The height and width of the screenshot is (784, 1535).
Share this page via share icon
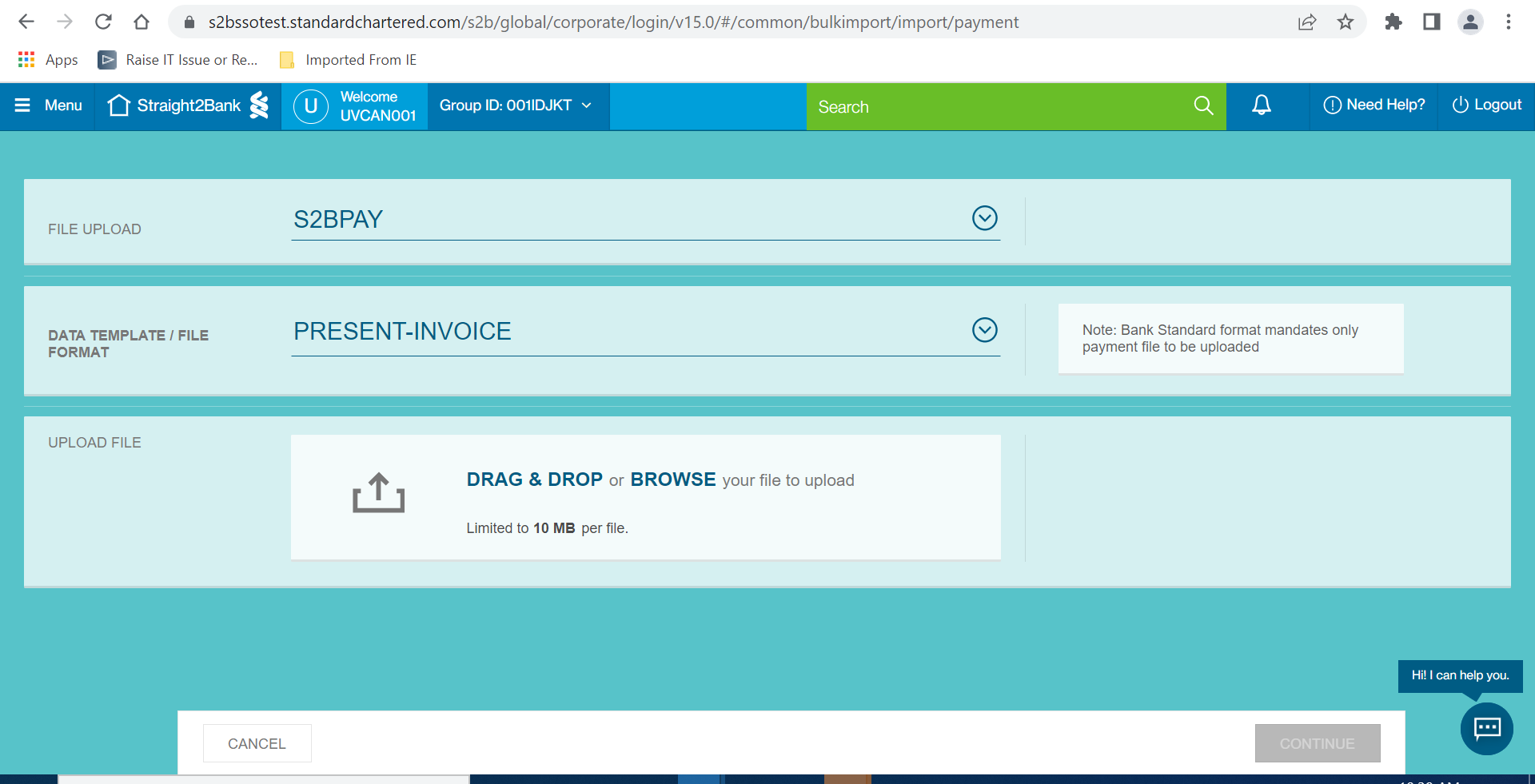(x=1307, y=22)
